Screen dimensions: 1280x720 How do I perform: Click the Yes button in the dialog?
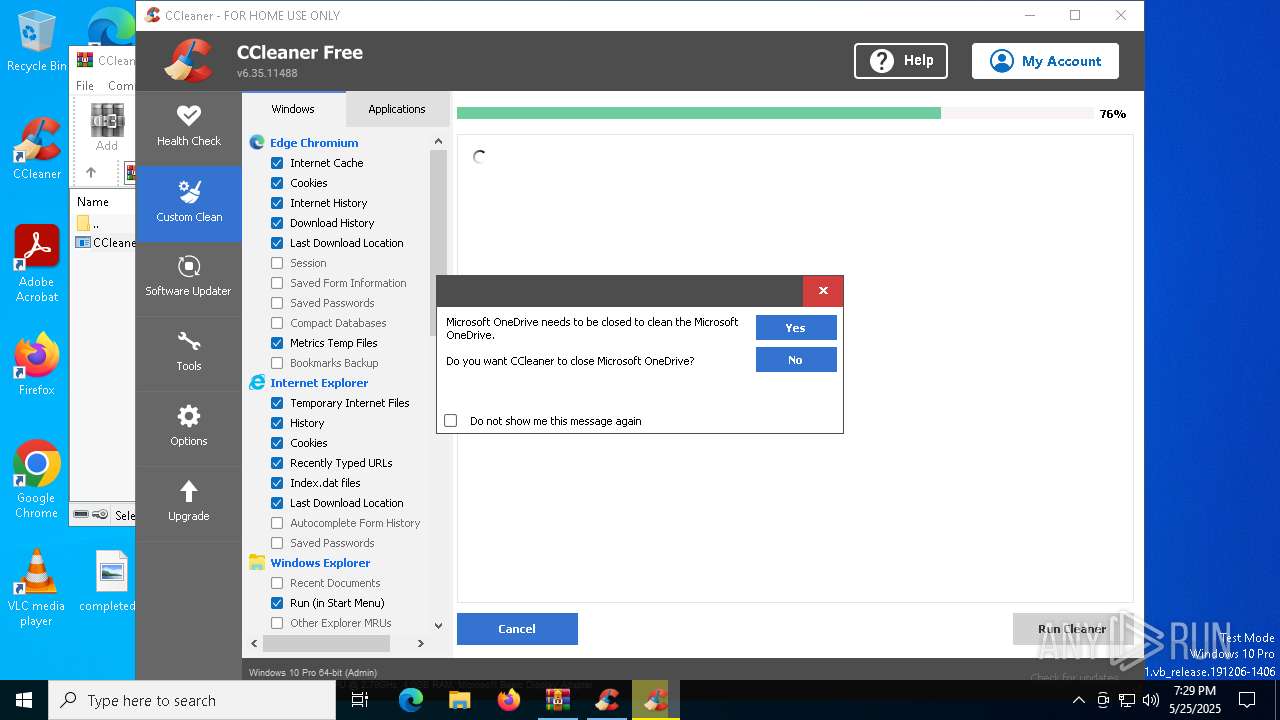pos(796,328)
